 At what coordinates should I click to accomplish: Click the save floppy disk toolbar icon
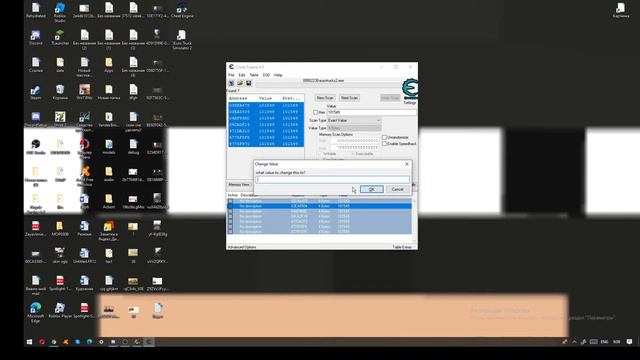pyautogui.click(x=249, y=83)
